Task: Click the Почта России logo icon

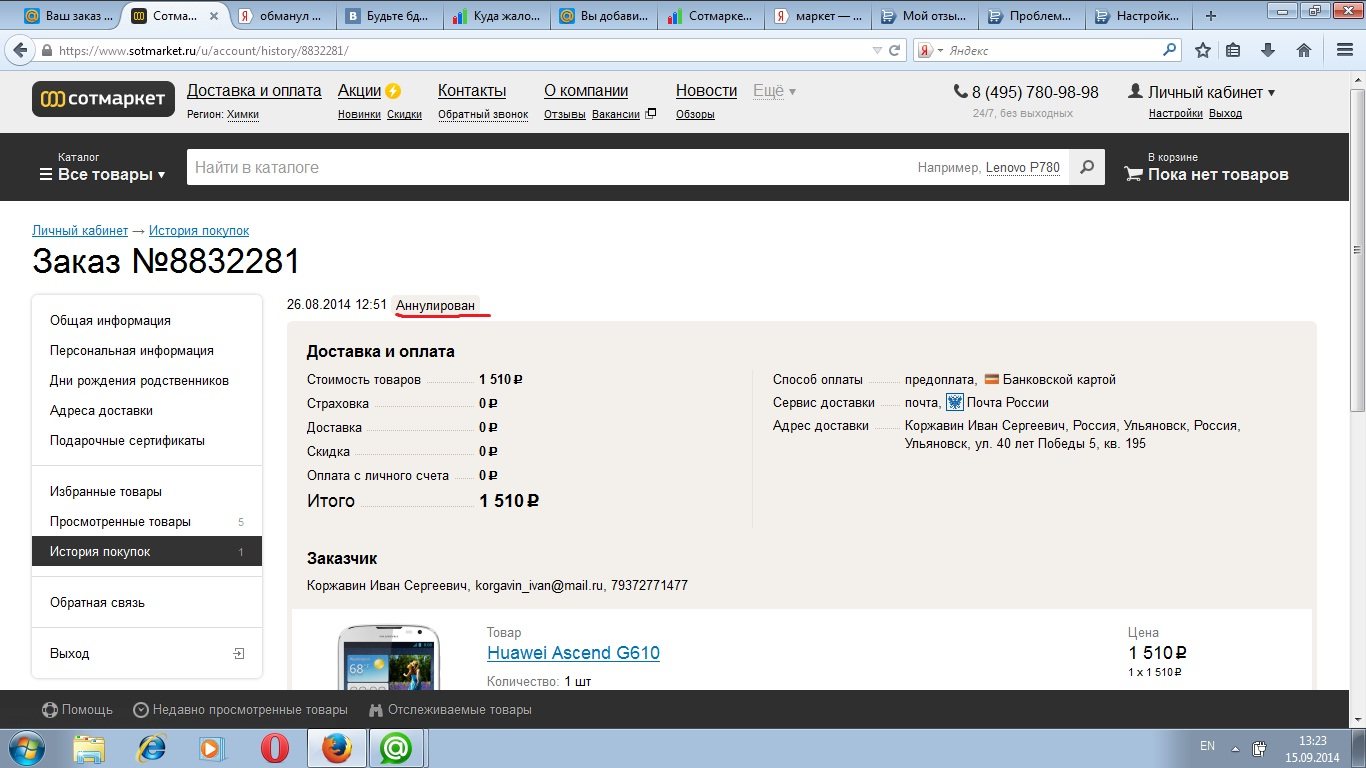Action: [x=954, y=402]
